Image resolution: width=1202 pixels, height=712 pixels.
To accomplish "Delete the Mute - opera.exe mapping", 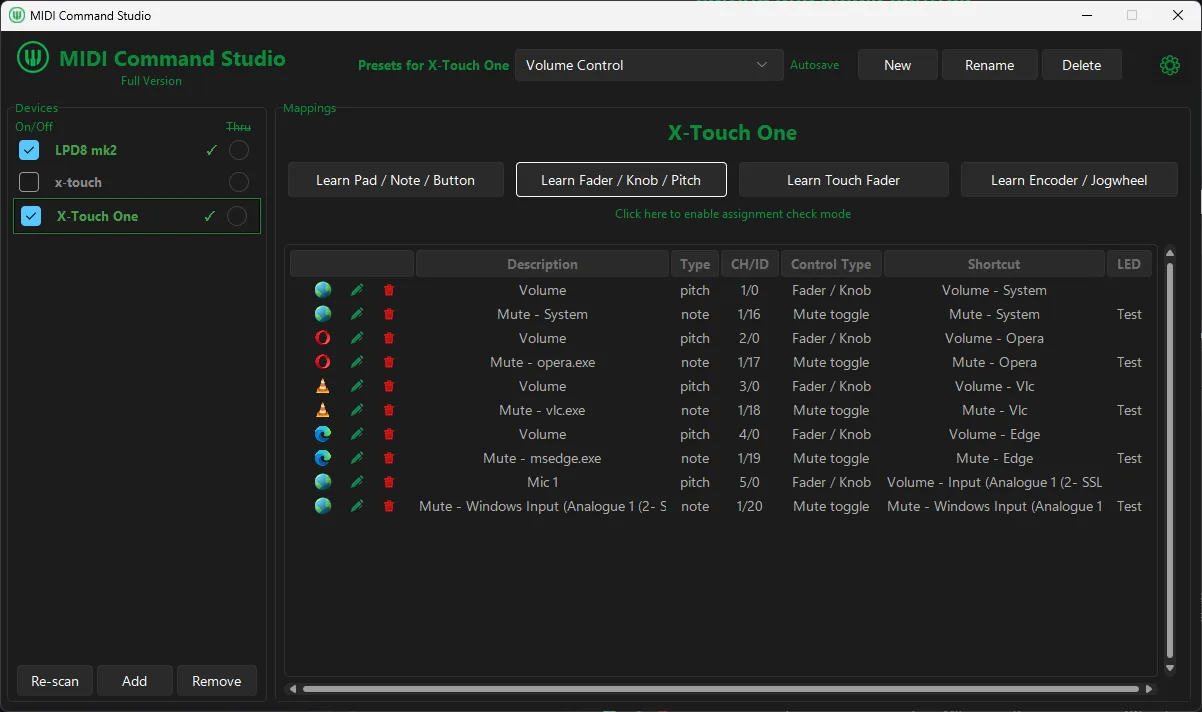I will pos(389,362).
